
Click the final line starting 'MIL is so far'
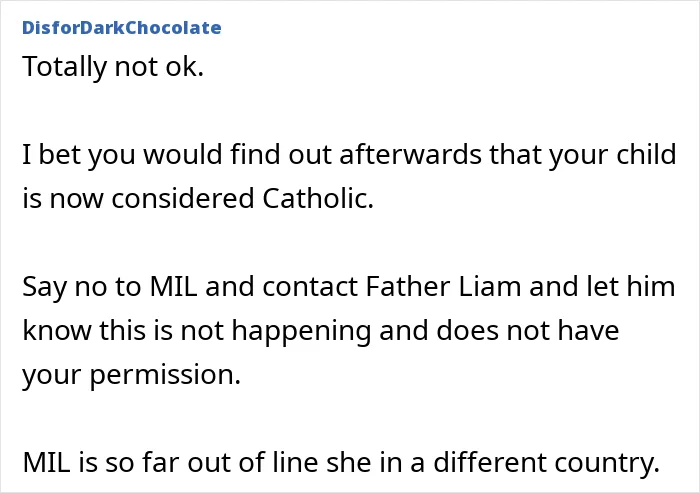pyautogui.click(x=341, y=462)
